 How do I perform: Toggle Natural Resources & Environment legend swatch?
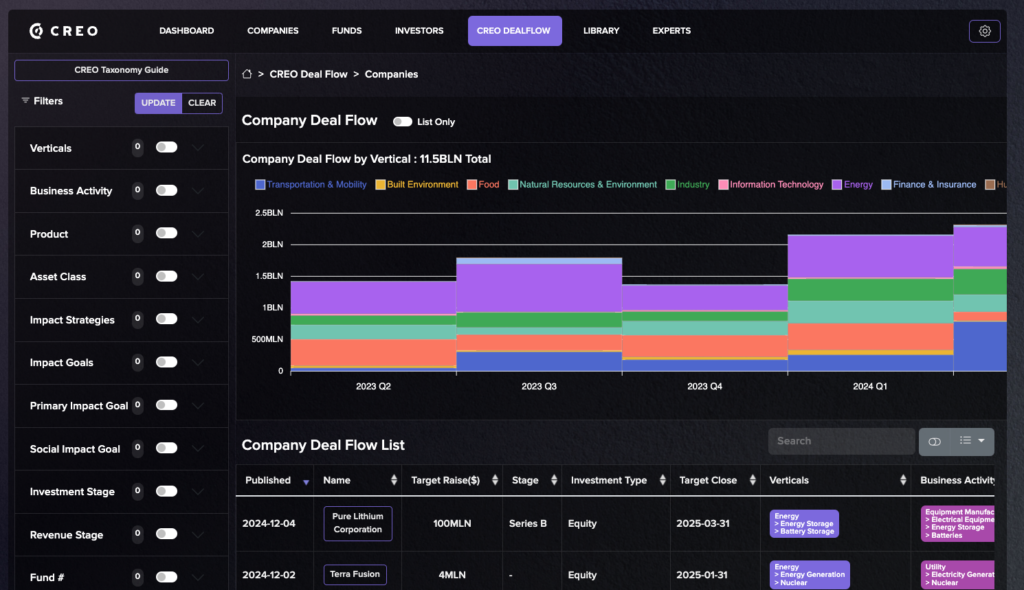click(x=513, y=185)
